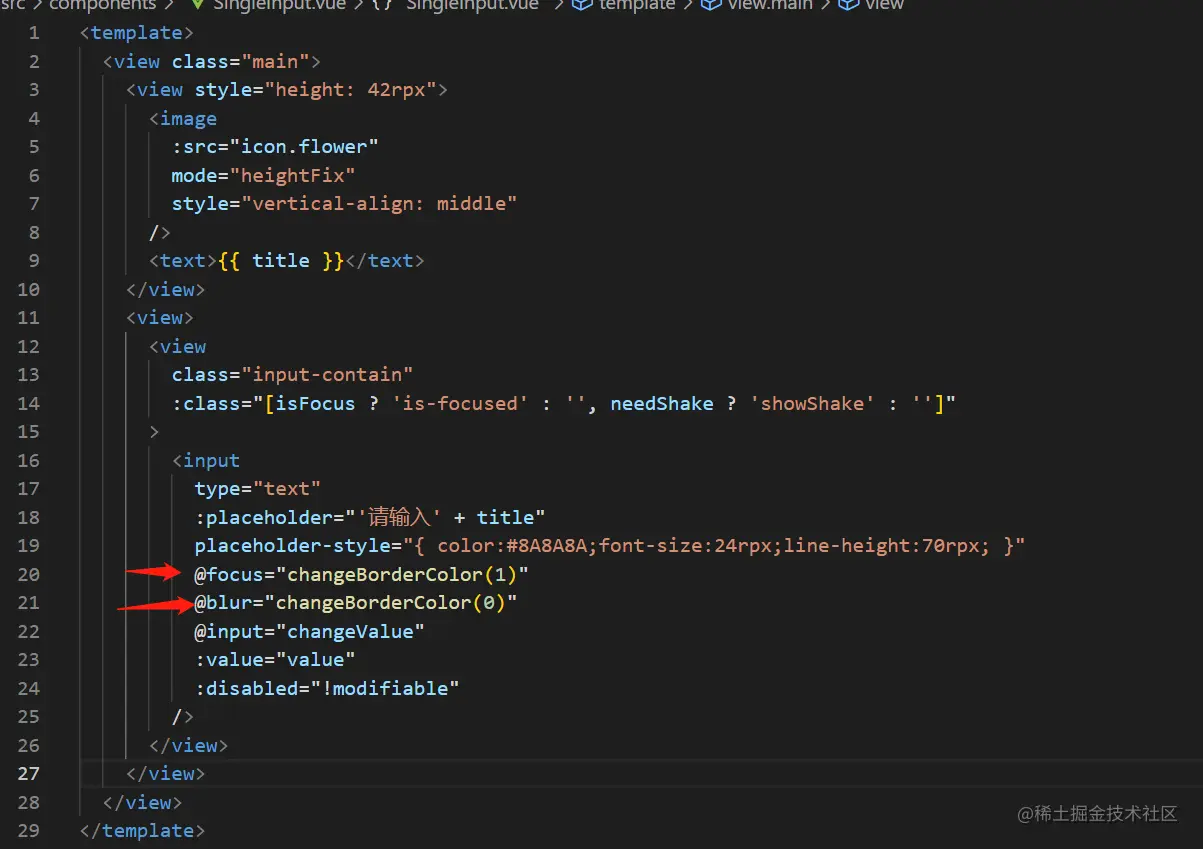Screen dimensions: 1203x849
Task: Click the '/>' closing on line 25
Action: click(x=183, y=717)
